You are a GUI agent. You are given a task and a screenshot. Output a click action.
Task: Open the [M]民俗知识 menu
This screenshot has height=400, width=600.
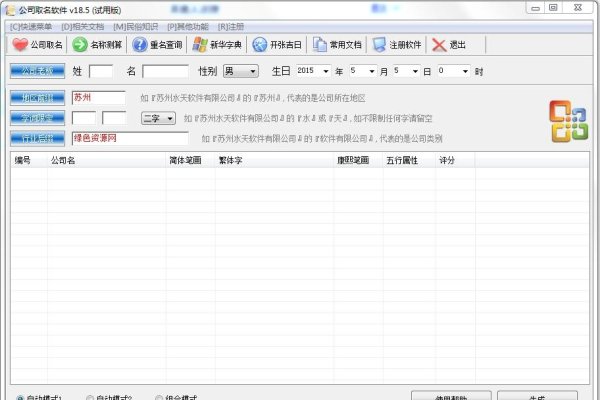(x=135, y=26)
